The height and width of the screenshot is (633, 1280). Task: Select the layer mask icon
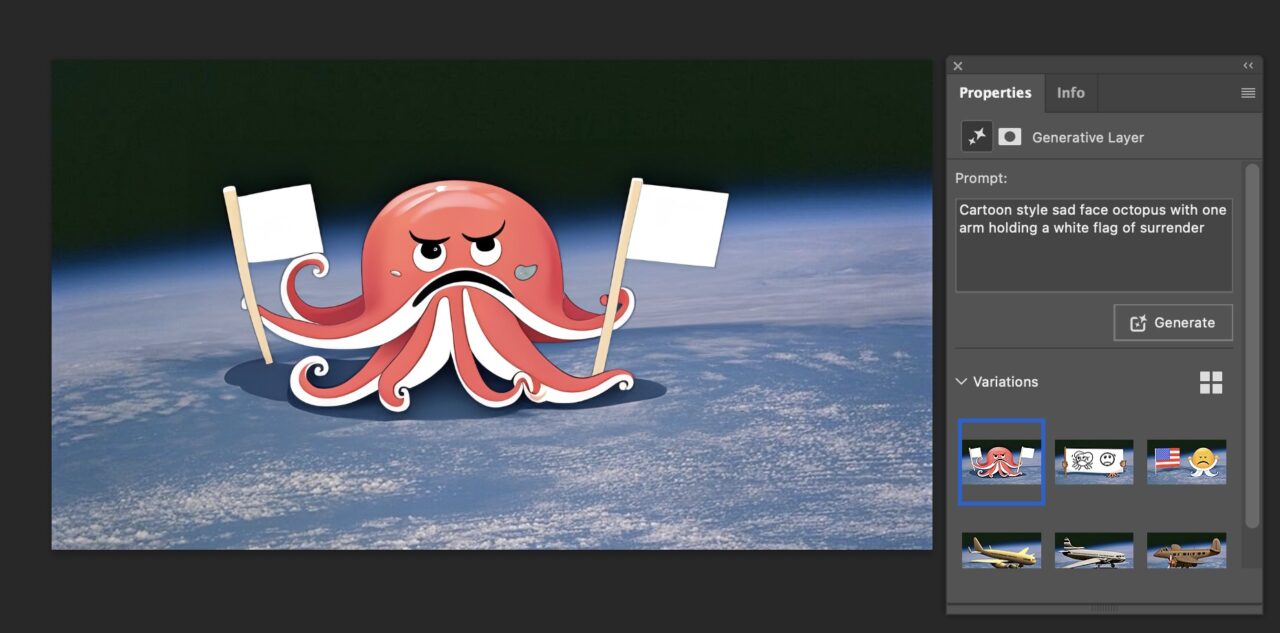coord(1010,137)
